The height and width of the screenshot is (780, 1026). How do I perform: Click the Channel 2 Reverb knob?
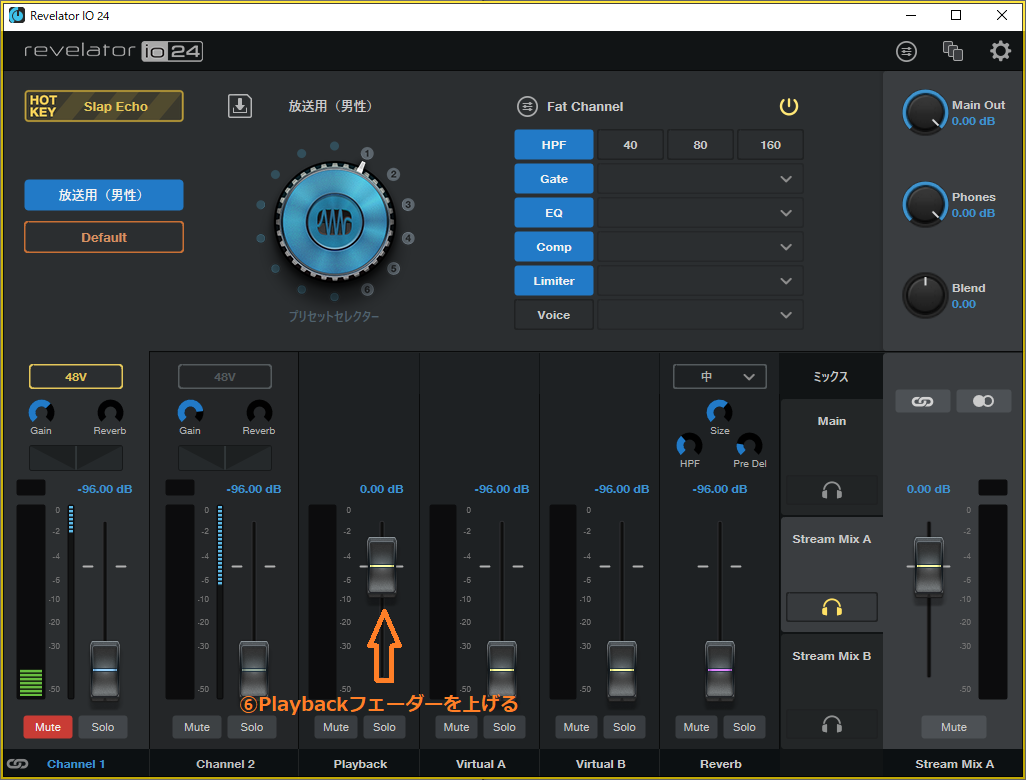point(259,412)
